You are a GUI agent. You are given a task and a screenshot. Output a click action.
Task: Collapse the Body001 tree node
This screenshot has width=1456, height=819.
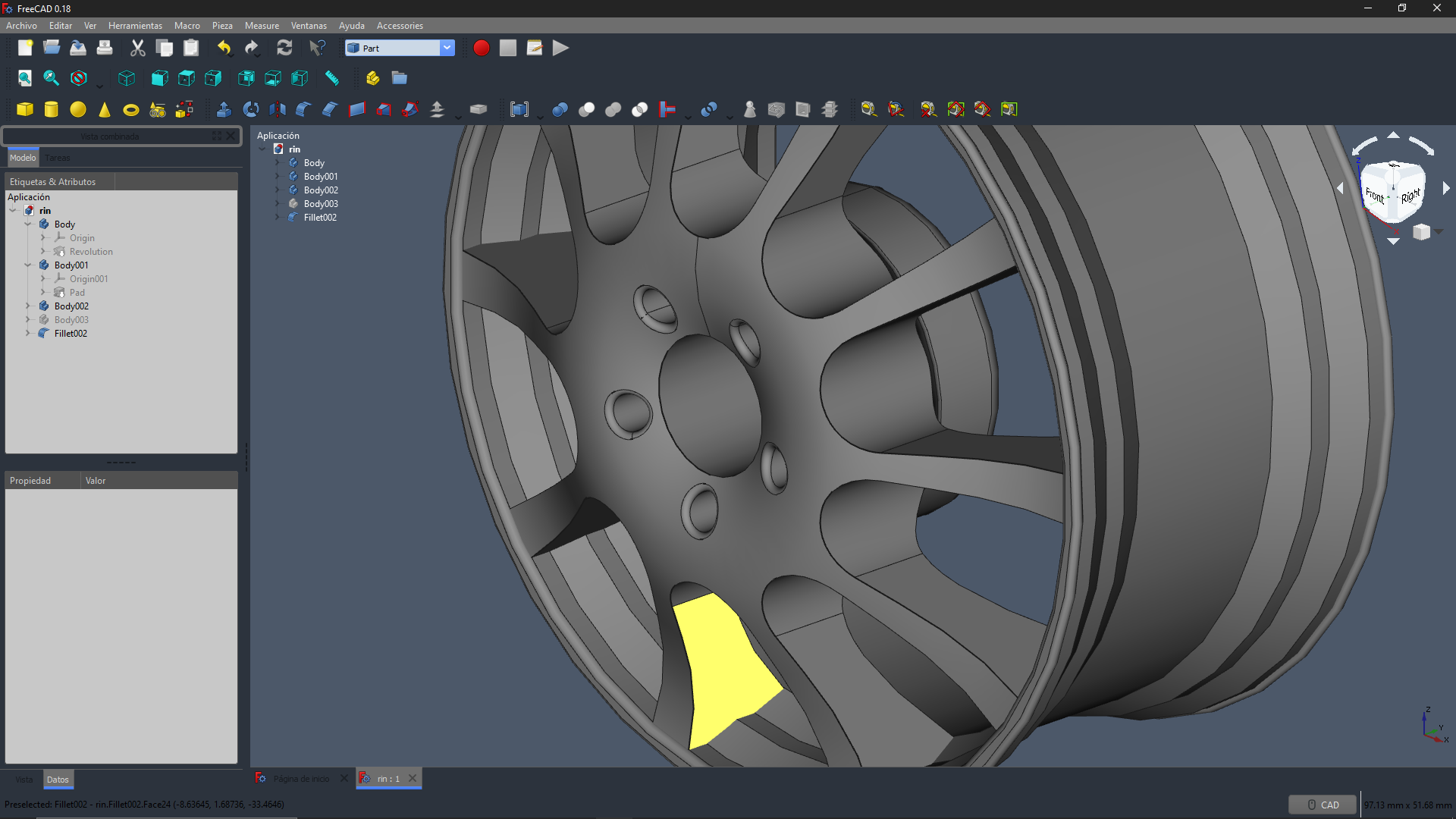click(x=28, y=265)
